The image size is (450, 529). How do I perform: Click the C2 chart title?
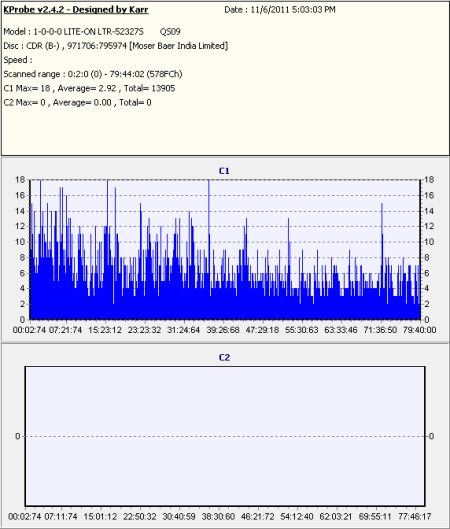click(x=224, y=358)
